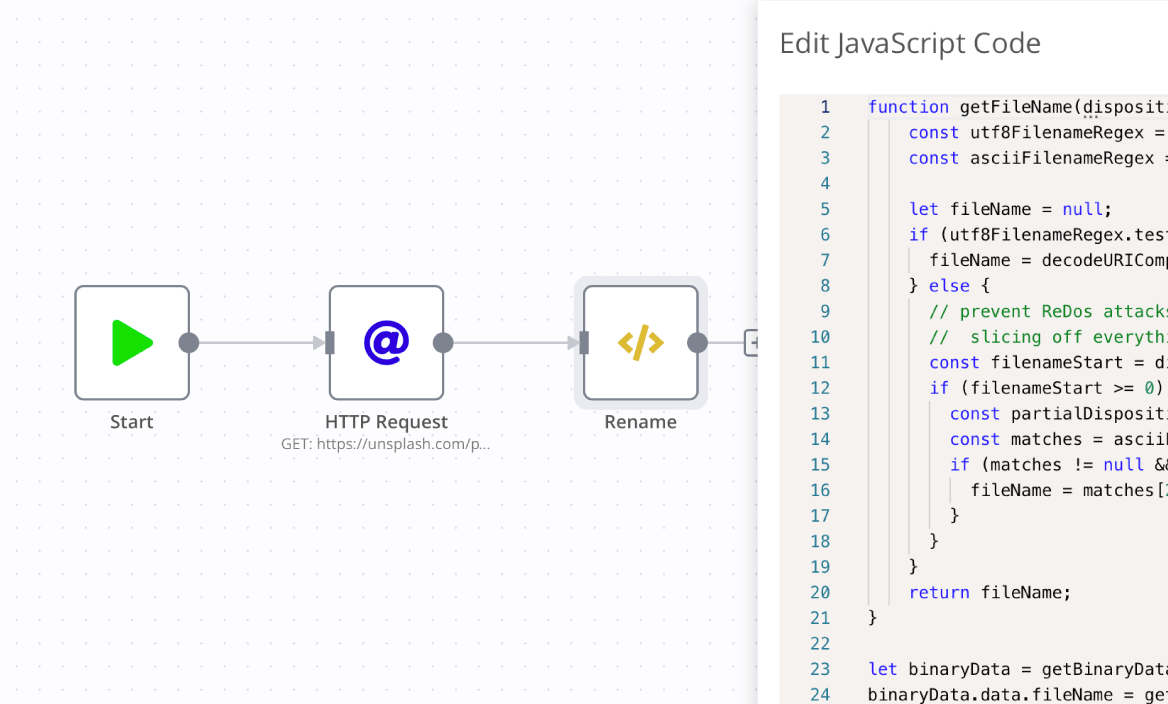The height and width of the screenshot is (704, 1168).
Task: Click the Rename node output connector dot
Action: [698, 343]
